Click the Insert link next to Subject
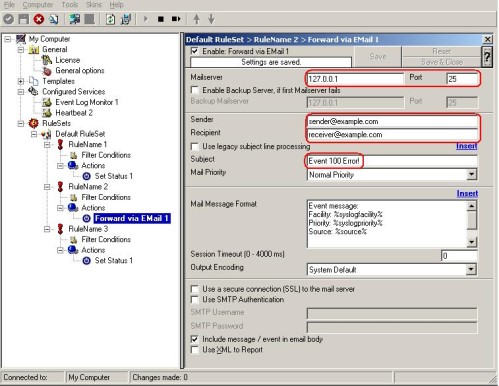The height and width of the screenshot is (386, 499). click(x=466, y=146)
